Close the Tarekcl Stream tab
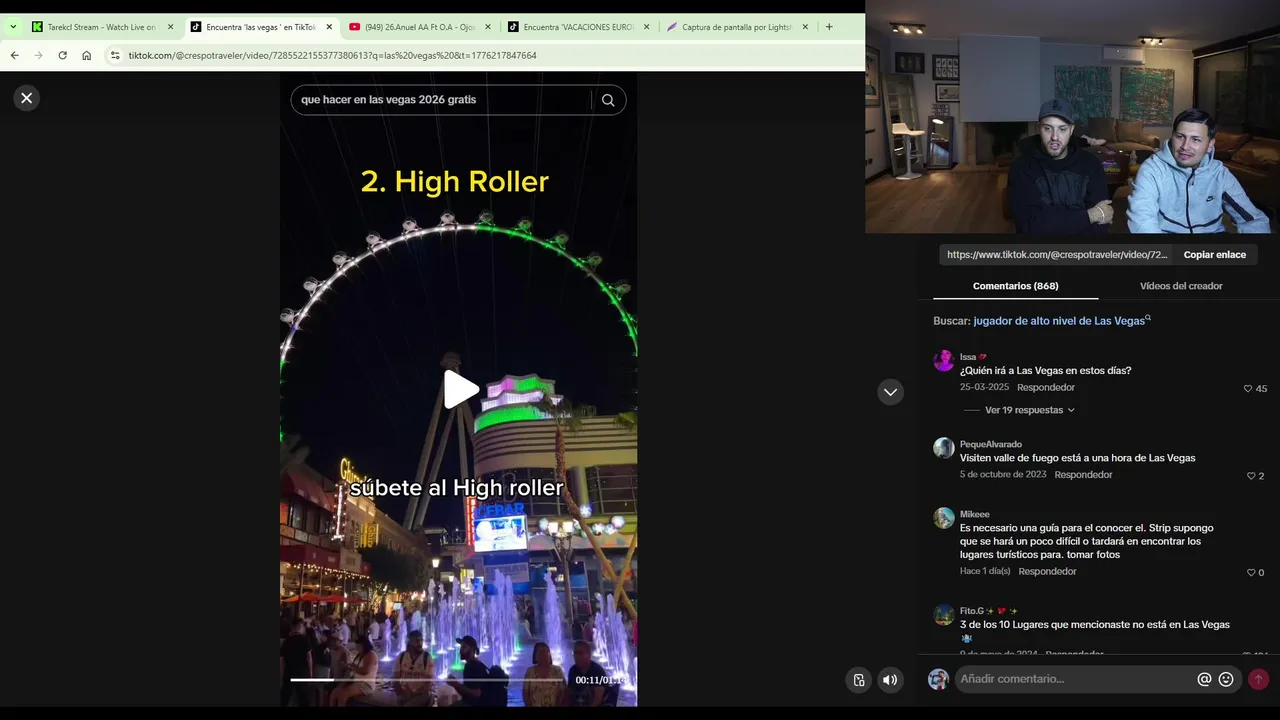Image resolution: width=1280 pixels, height=720 pixels. tap(170, 27)
